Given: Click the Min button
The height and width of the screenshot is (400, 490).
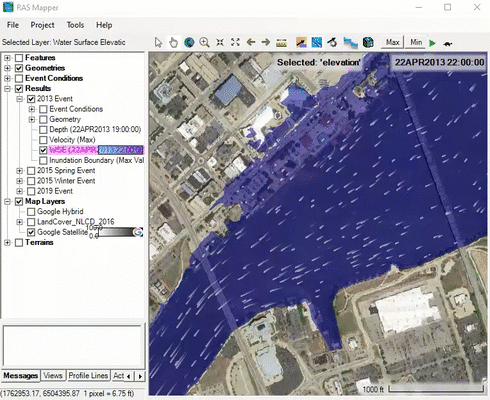Looking at the screenshot, I should pos(416,42).
